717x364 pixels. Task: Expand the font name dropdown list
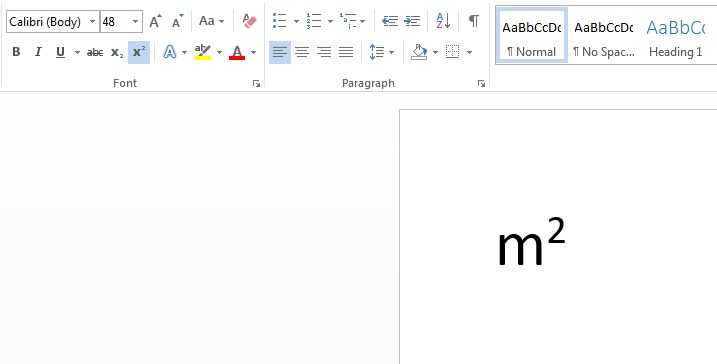coord(93,21)
